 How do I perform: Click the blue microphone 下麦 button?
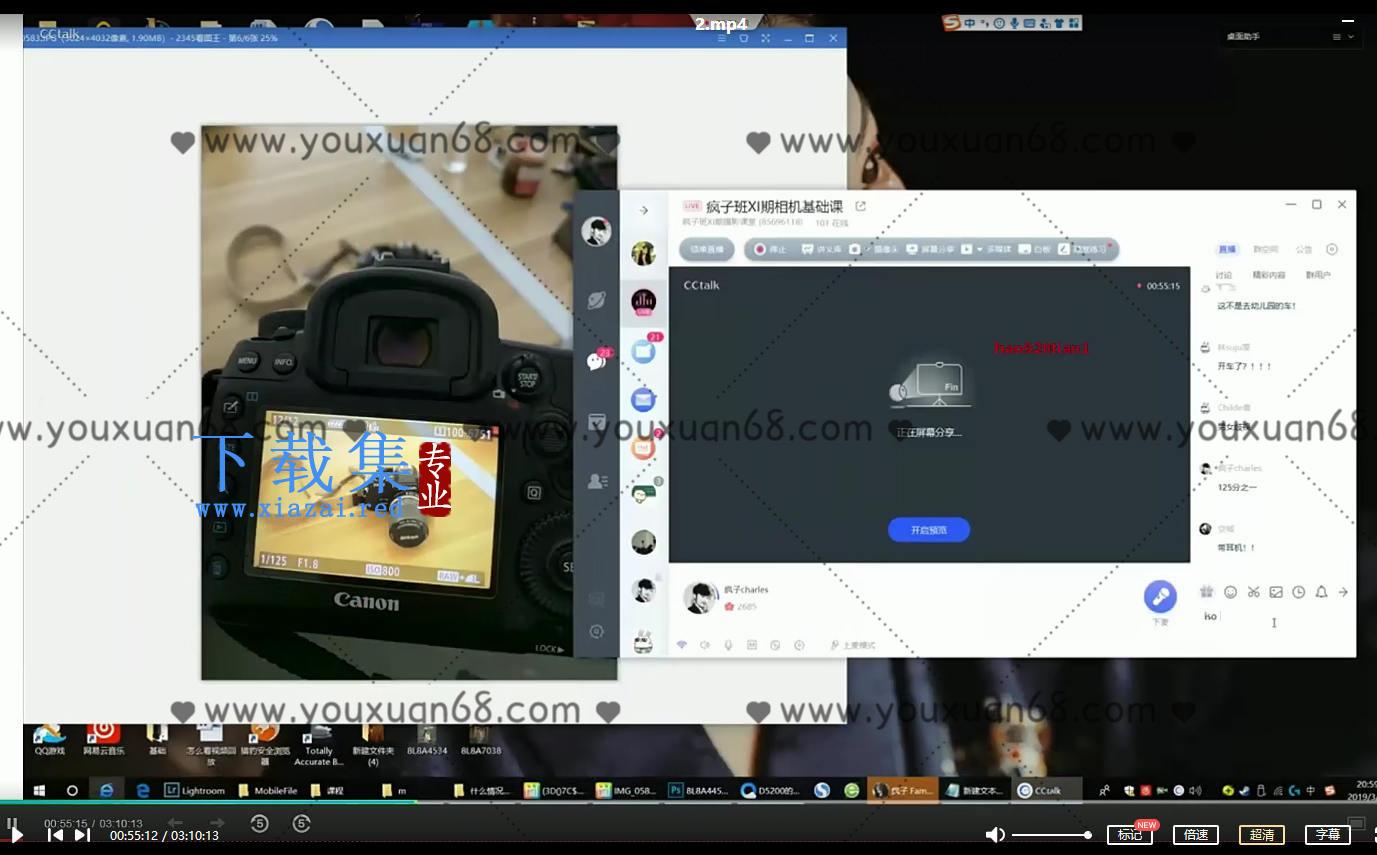[1160, 598]
